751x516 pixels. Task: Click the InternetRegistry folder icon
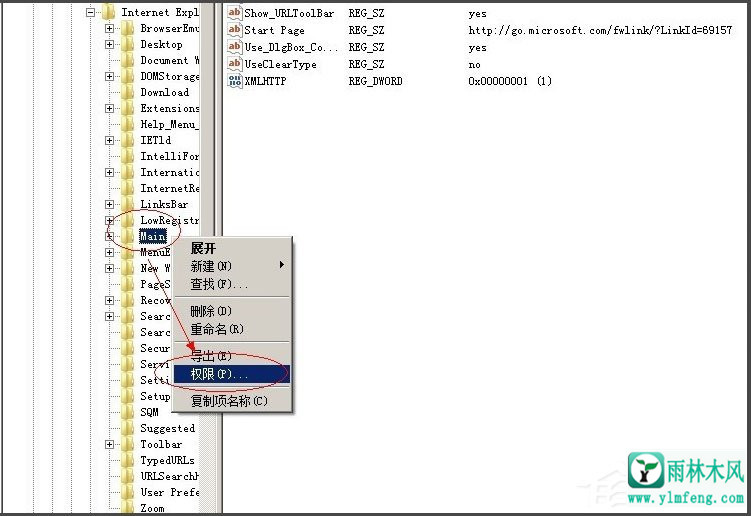(x=127, y=188)
